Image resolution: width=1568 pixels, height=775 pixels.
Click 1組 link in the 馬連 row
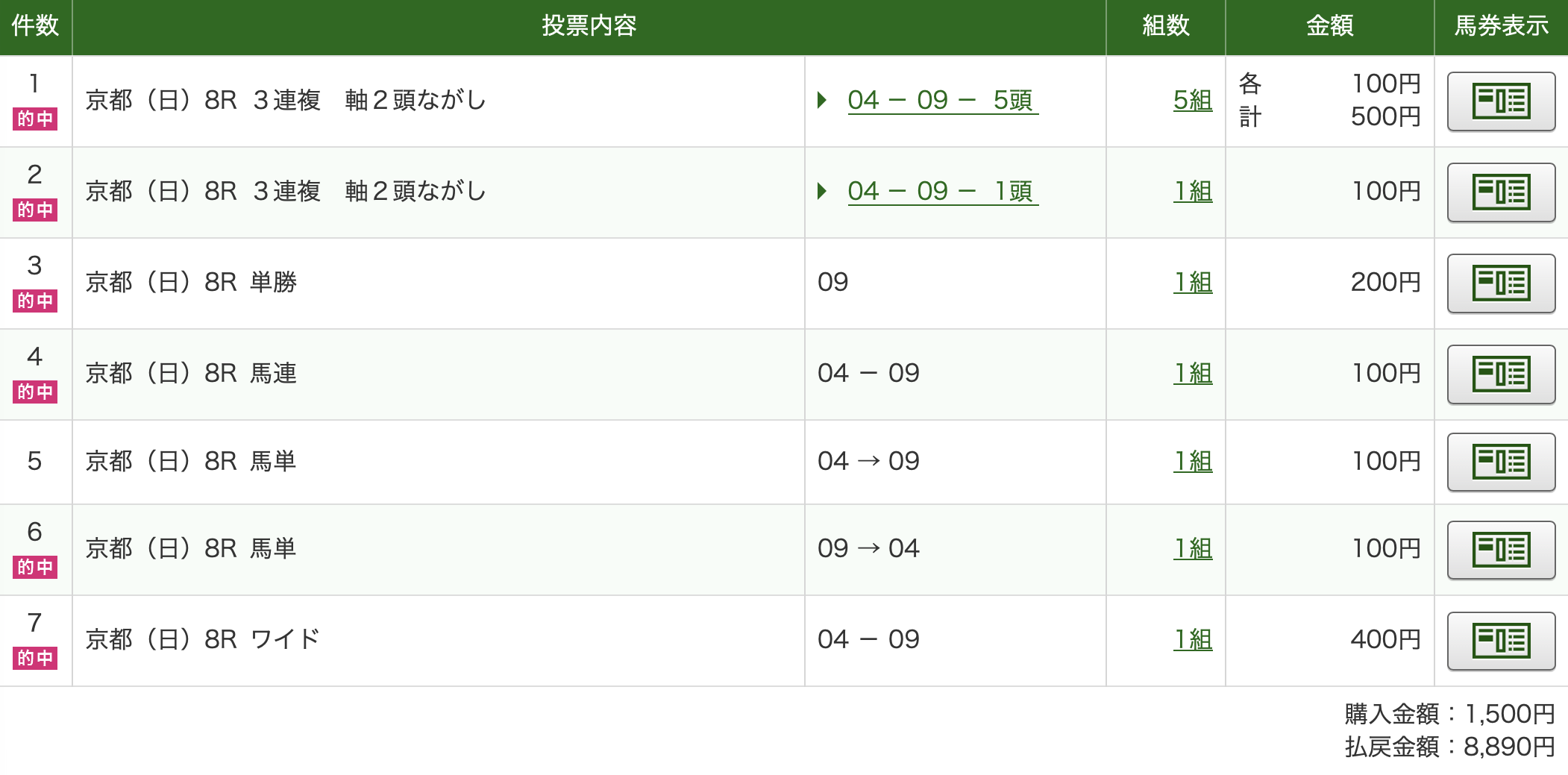1192,373
